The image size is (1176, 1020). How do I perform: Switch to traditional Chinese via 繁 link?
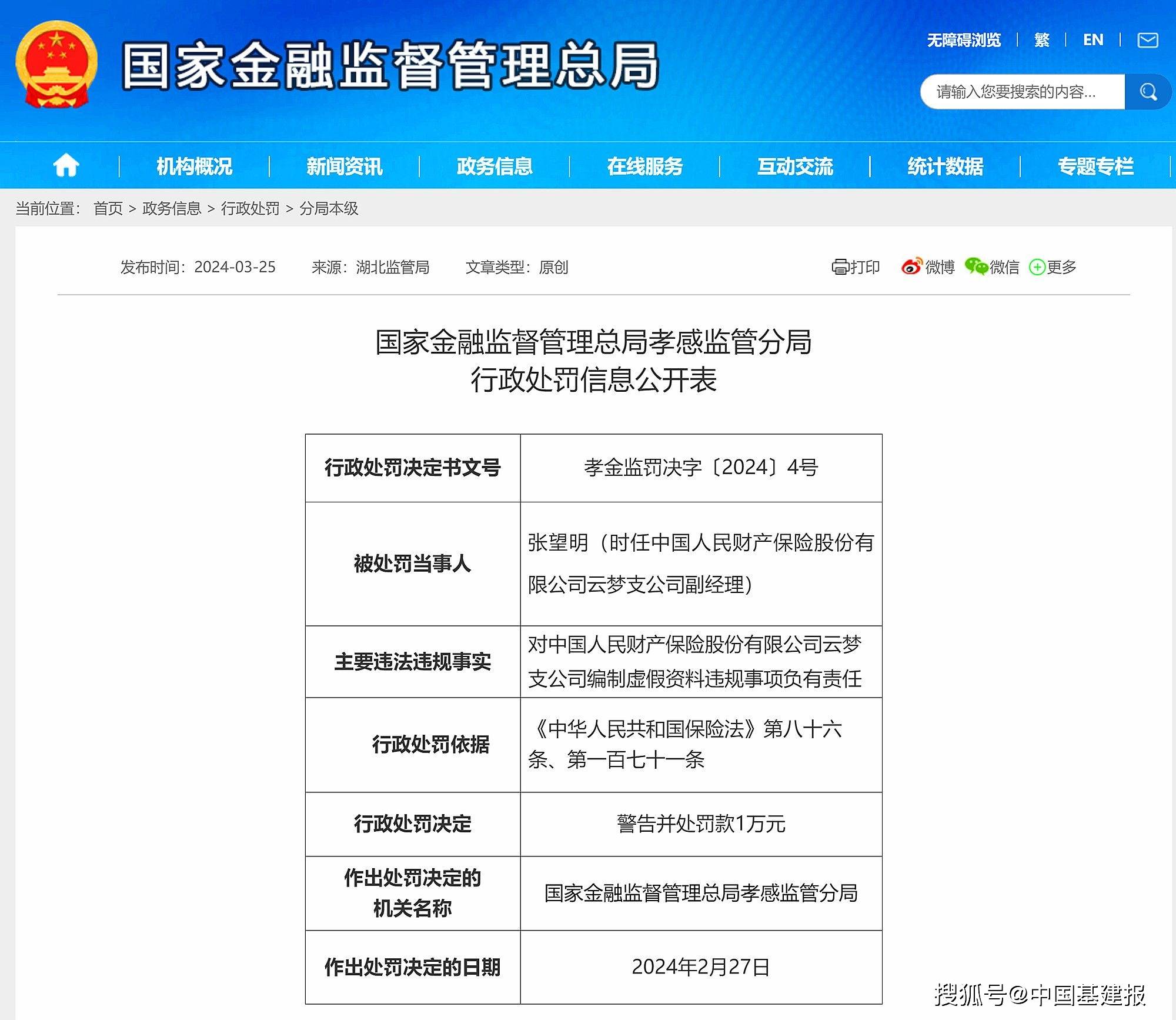[1041, 39]
